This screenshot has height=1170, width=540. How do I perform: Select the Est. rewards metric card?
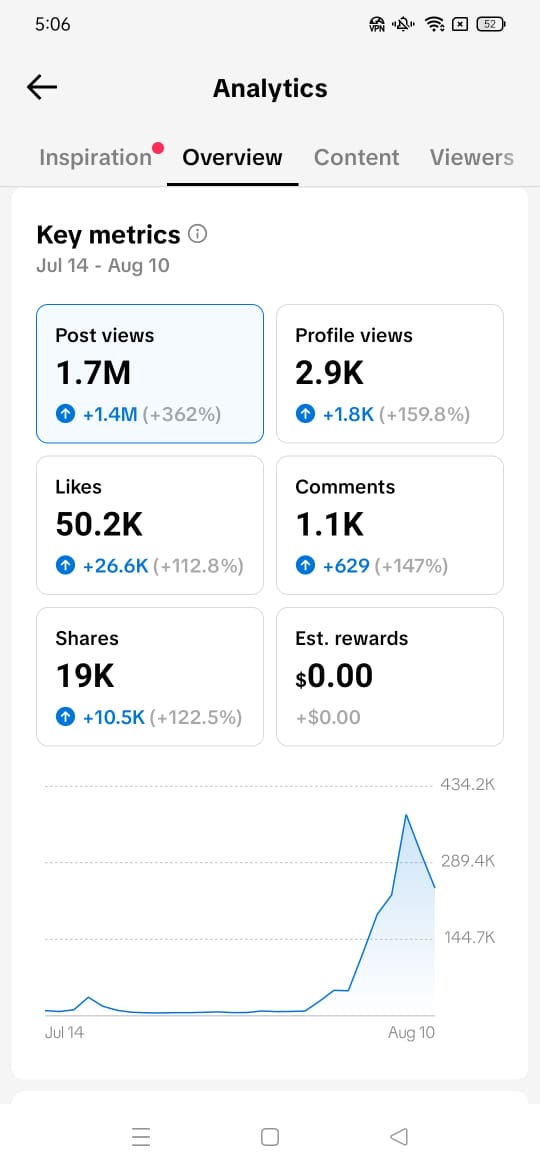pyautogui.click(x=390, y=677)
